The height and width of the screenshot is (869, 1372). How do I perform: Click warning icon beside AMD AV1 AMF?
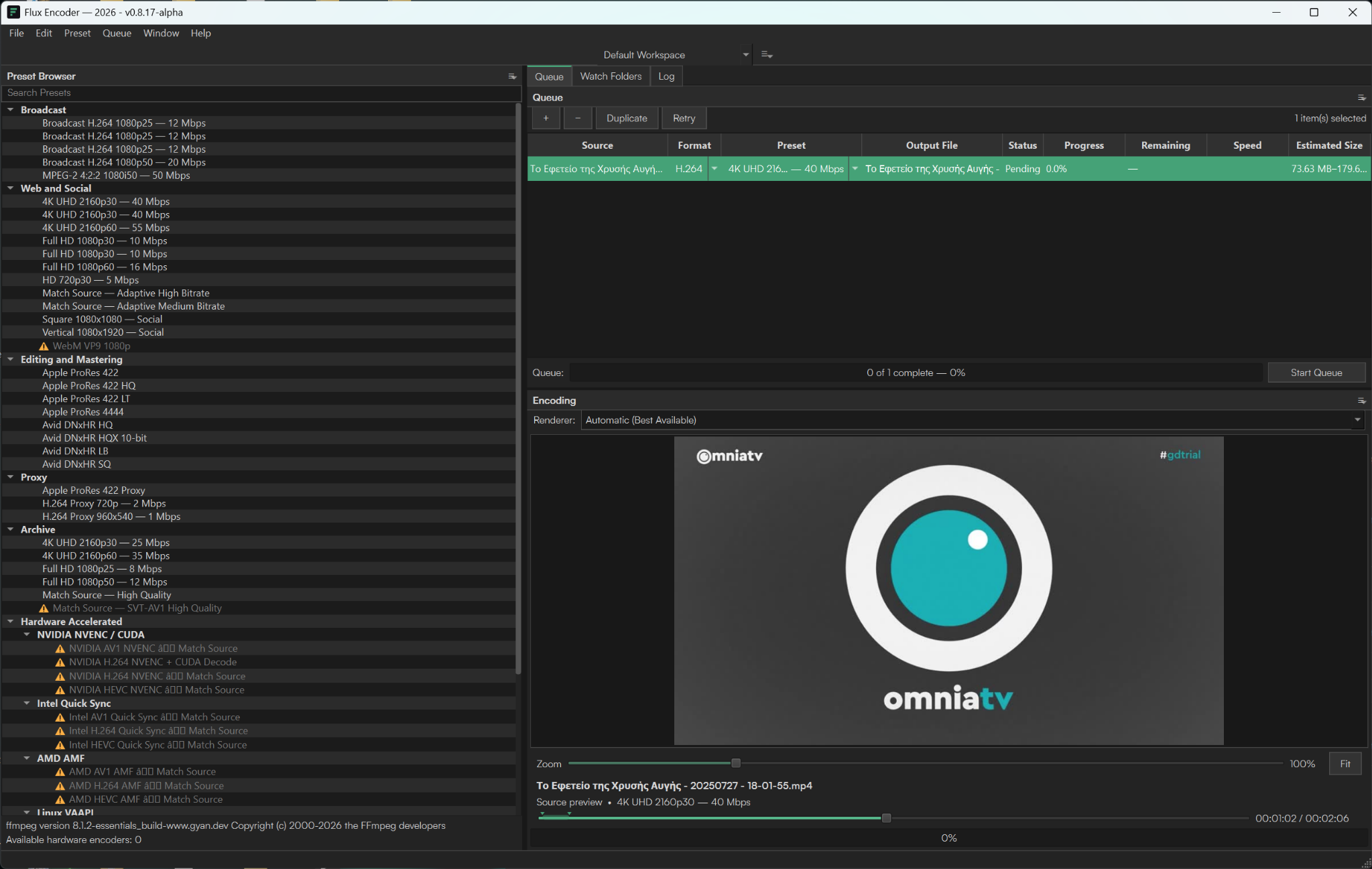tap(60, 772)
